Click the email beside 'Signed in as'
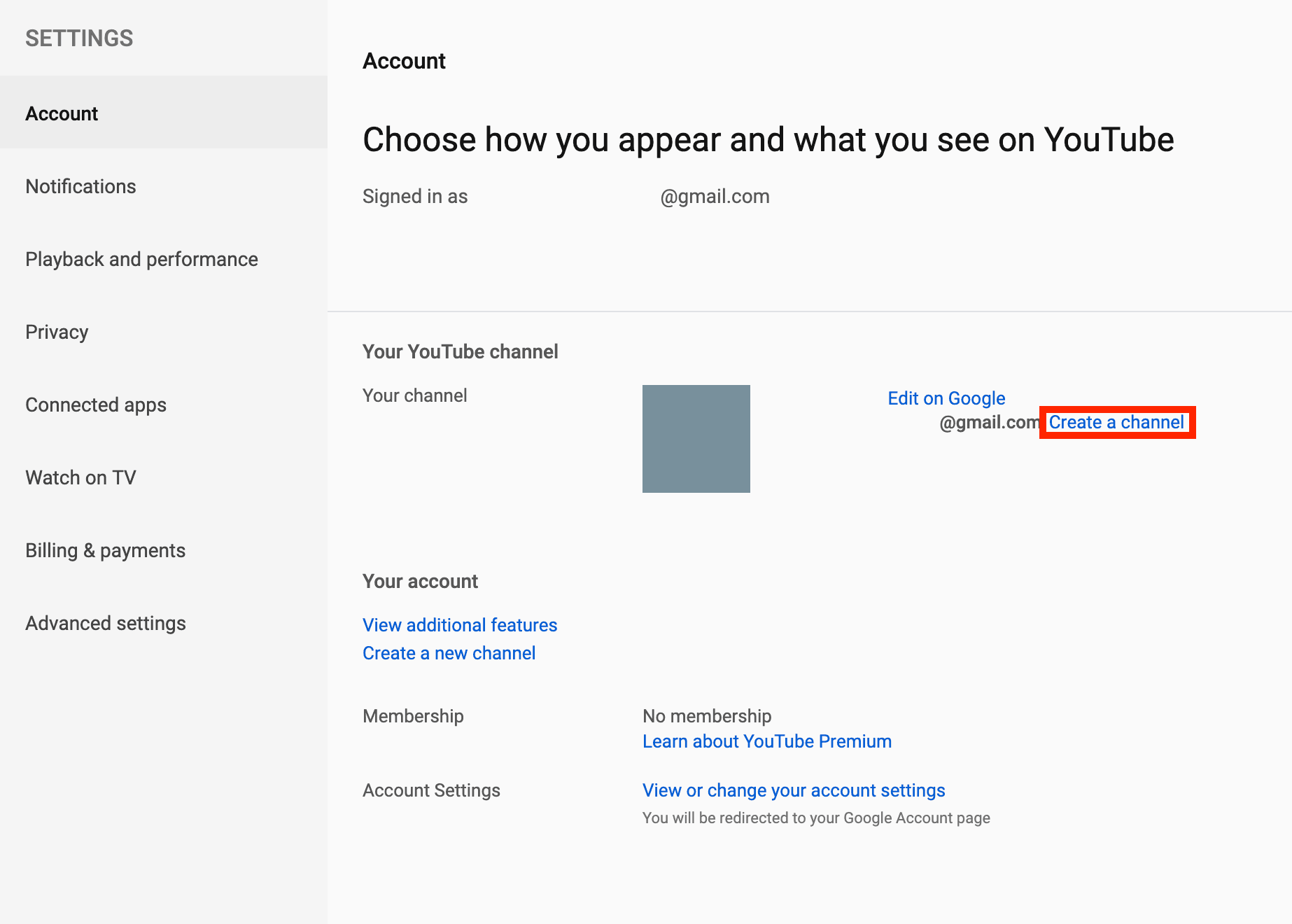The height and width of the screenshot is (924, 1292). (x=714, y=197)
